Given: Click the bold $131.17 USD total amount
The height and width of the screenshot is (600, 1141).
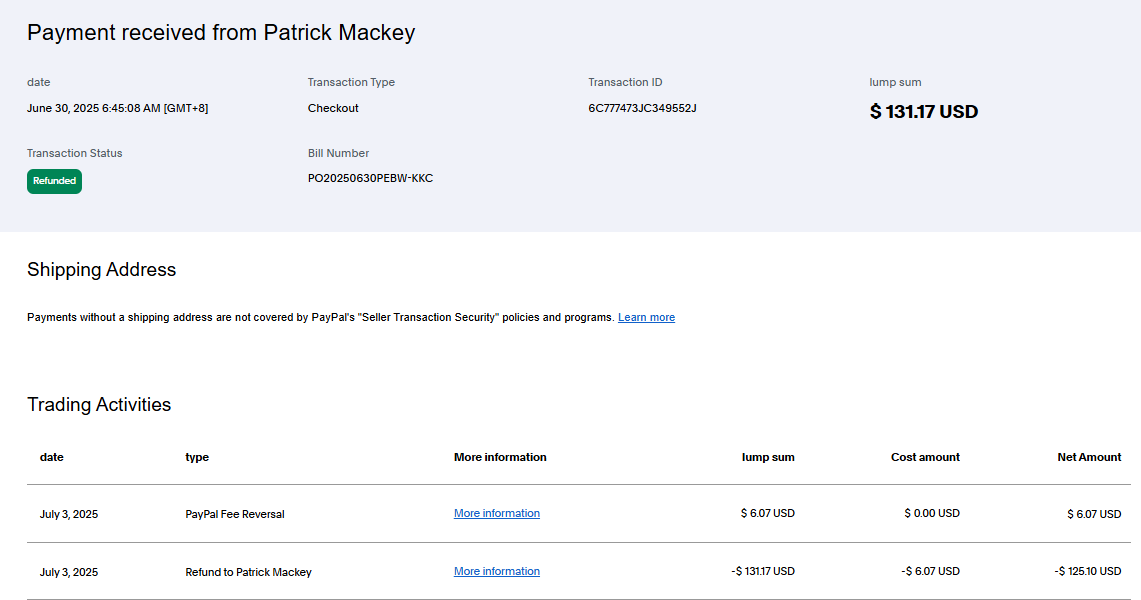Looking at the screenshot, I should coord(923,112).
